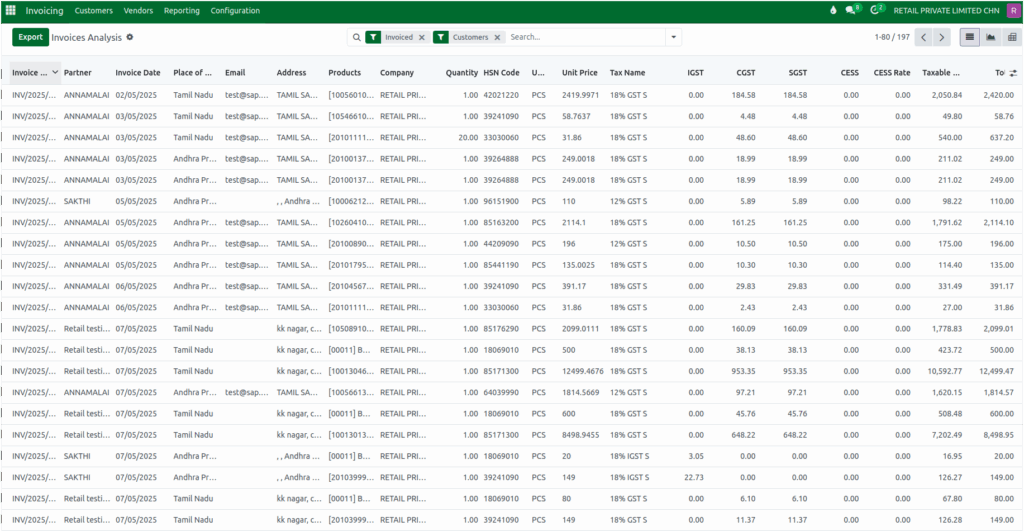This screenshot has width=1024, height=531.
Task: Sort by Invoice Date column header
Action: click(x=138, y=72)
